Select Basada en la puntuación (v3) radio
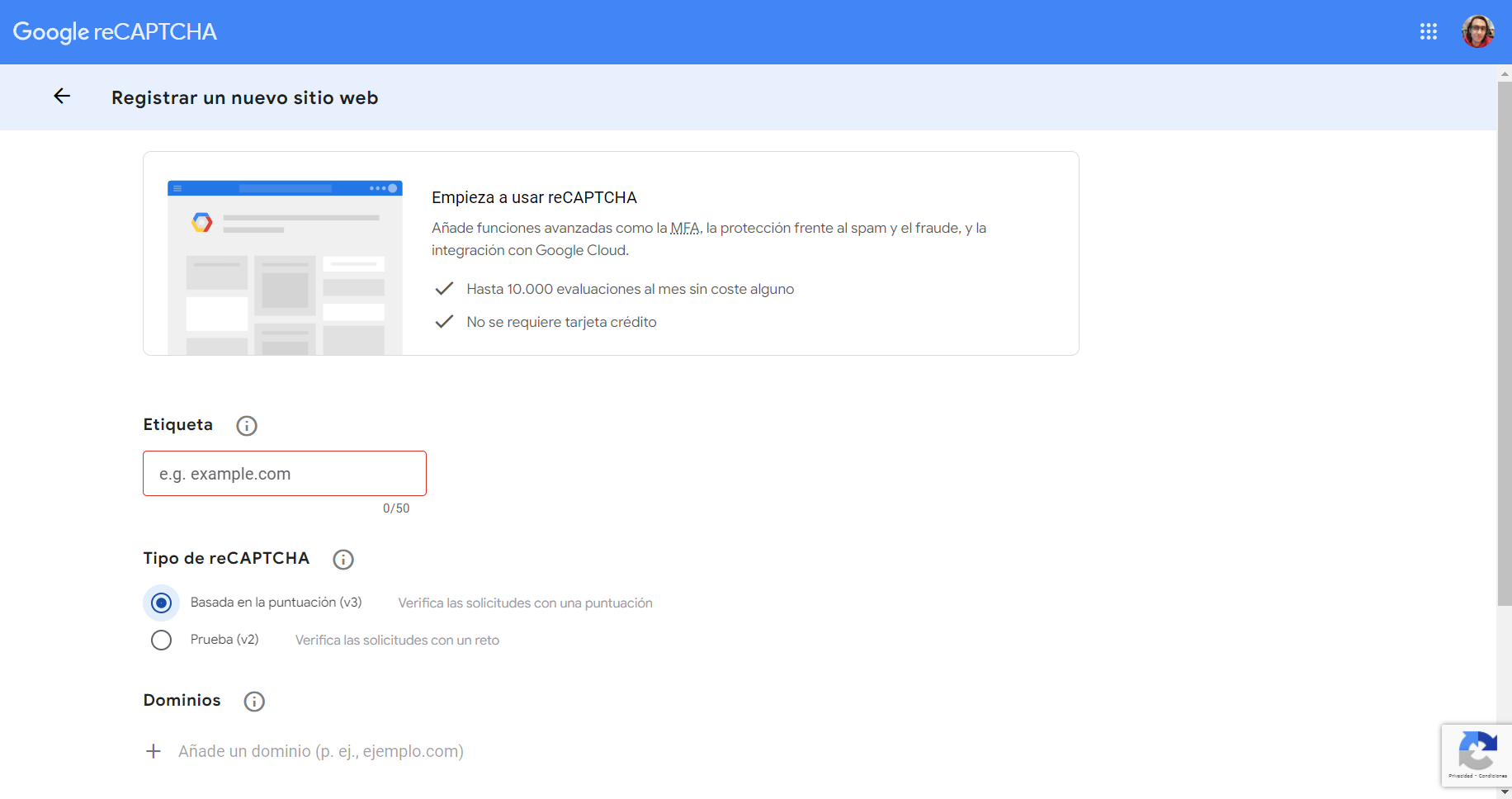The image size is (1512, 799). click(x=162, y=603)
